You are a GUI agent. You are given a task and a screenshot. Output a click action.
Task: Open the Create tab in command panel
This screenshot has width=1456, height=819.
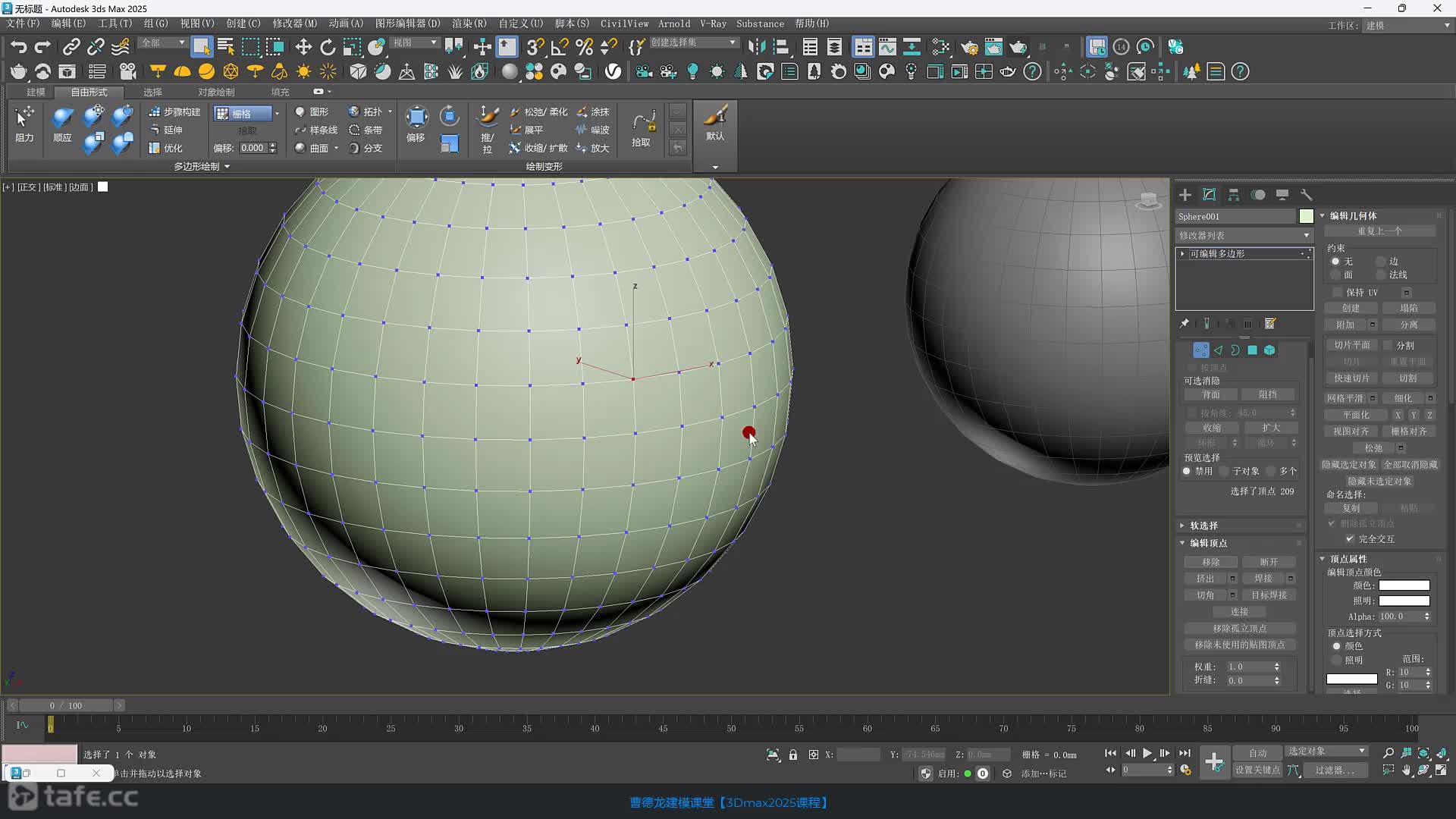(x=1185, y=195)
